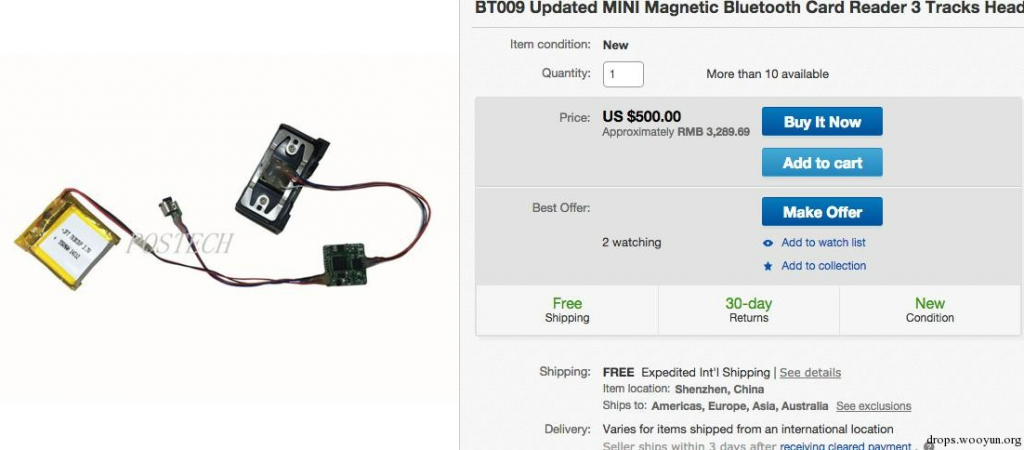Viewport: 1024px width, 450px height.
Task: Open the Add to collection link
Action: [x=824, y=266]
